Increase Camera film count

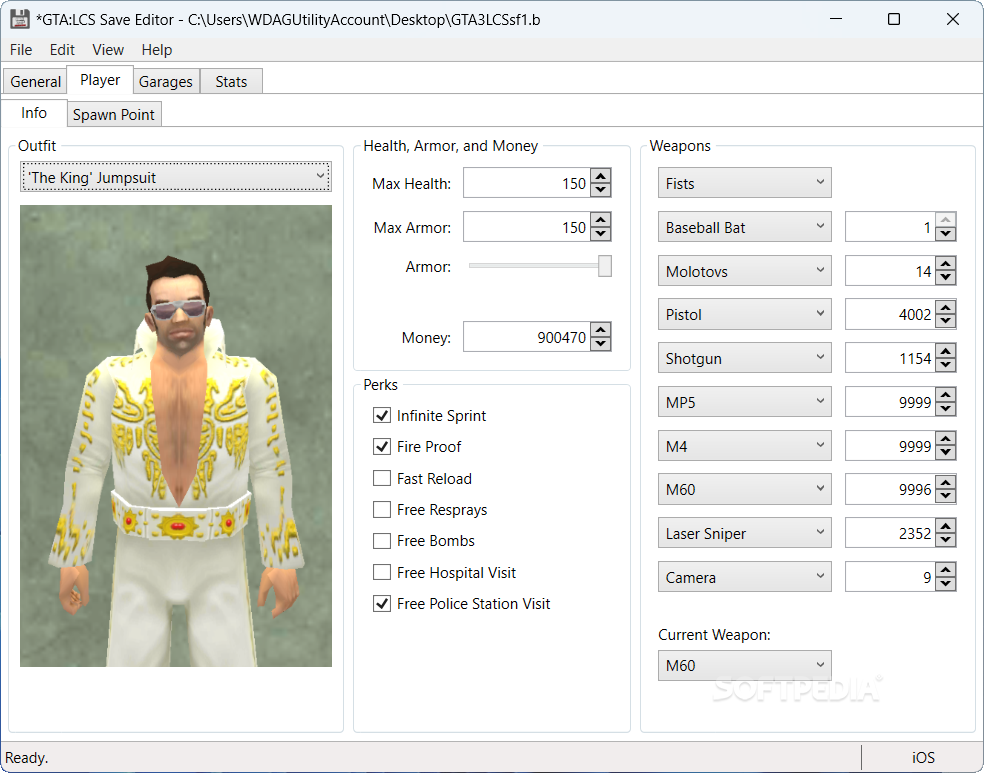[946, 570]
